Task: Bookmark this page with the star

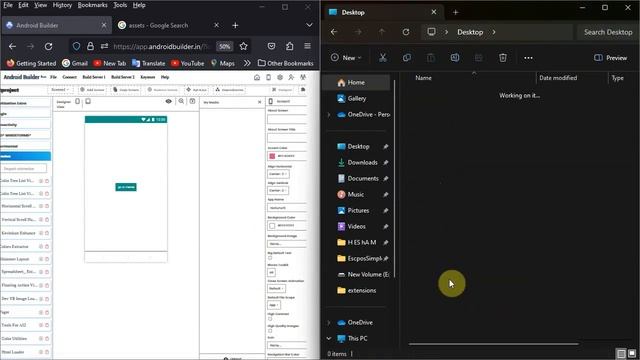Action: click(x=244, y=47)
